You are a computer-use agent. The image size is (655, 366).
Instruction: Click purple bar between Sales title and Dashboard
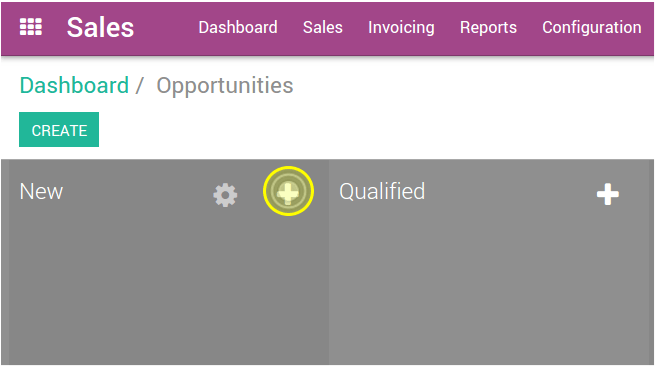point(166,28)
